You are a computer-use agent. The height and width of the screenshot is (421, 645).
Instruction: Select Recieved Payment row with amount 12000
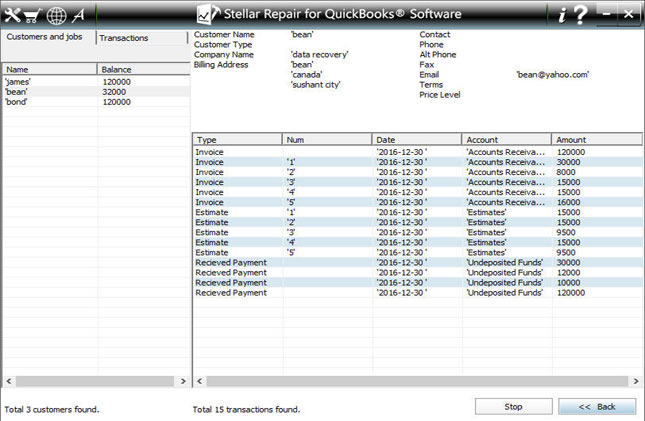point(417,272)
